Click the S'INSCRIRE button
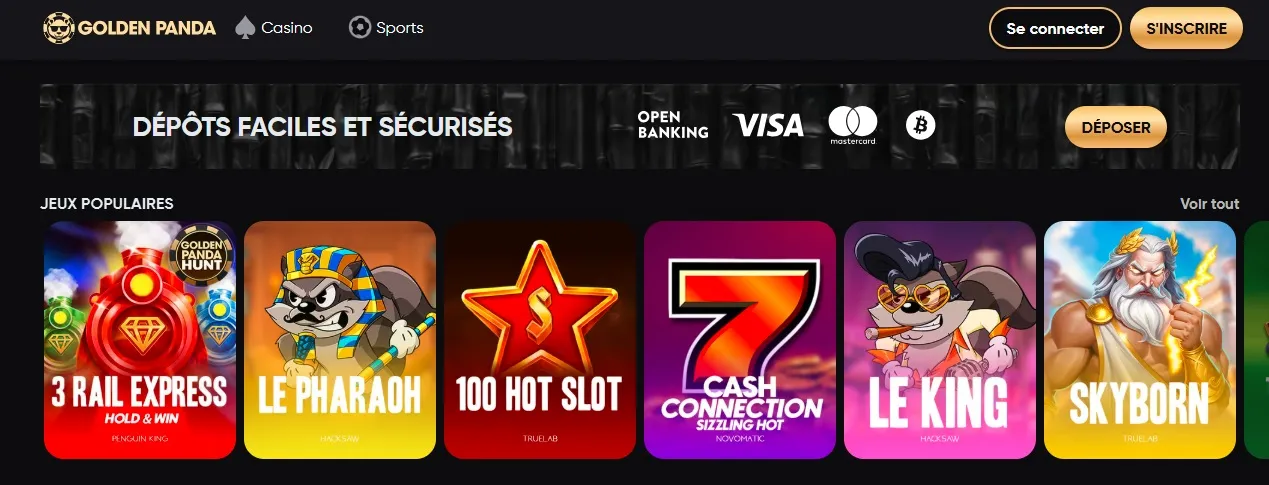This screenshot has width=1269, height=485. pos(1186,28)
